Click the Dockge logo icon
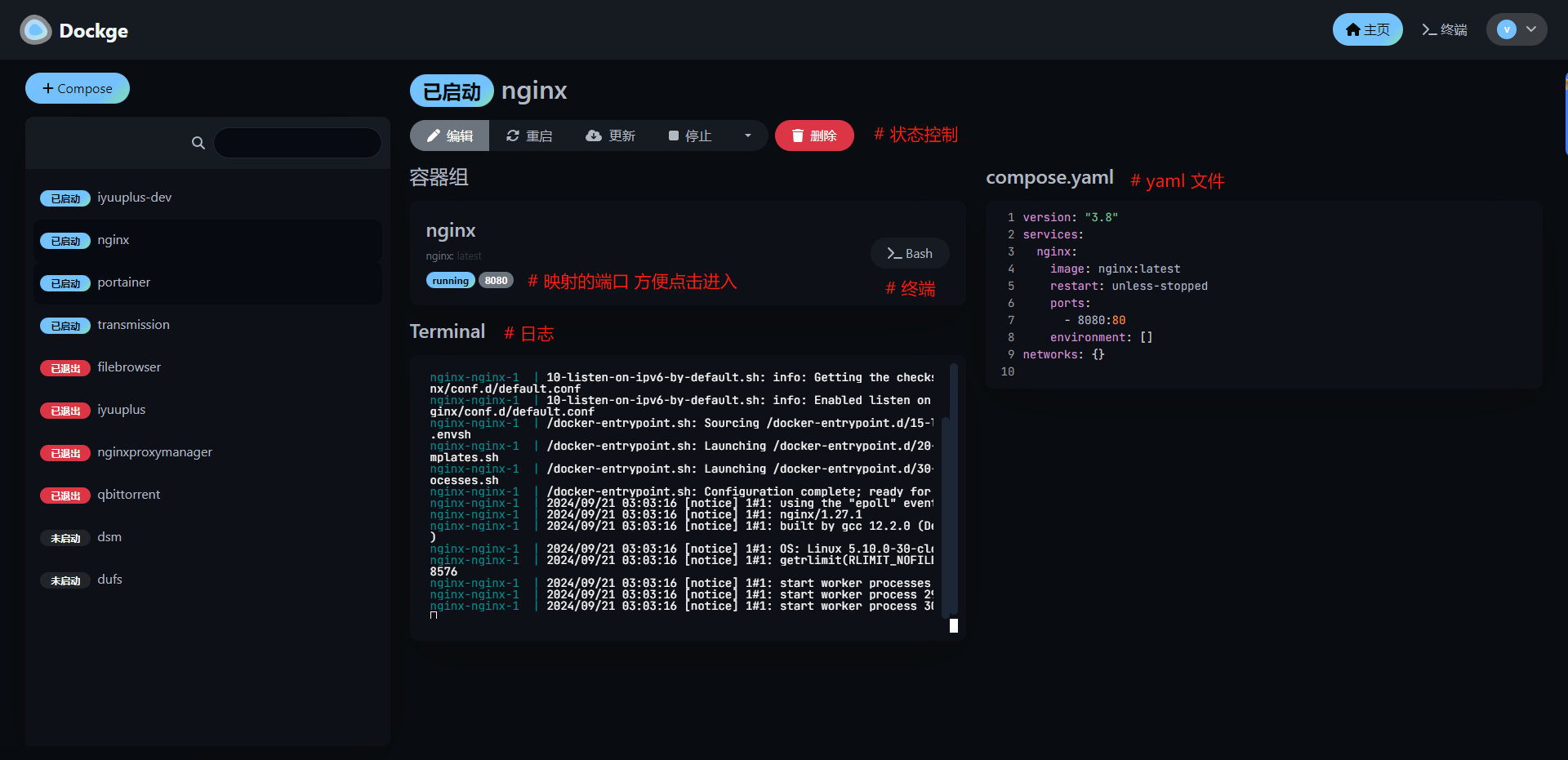The height and width of the screenshot is (760, 1568). click(x=34, y=29)
